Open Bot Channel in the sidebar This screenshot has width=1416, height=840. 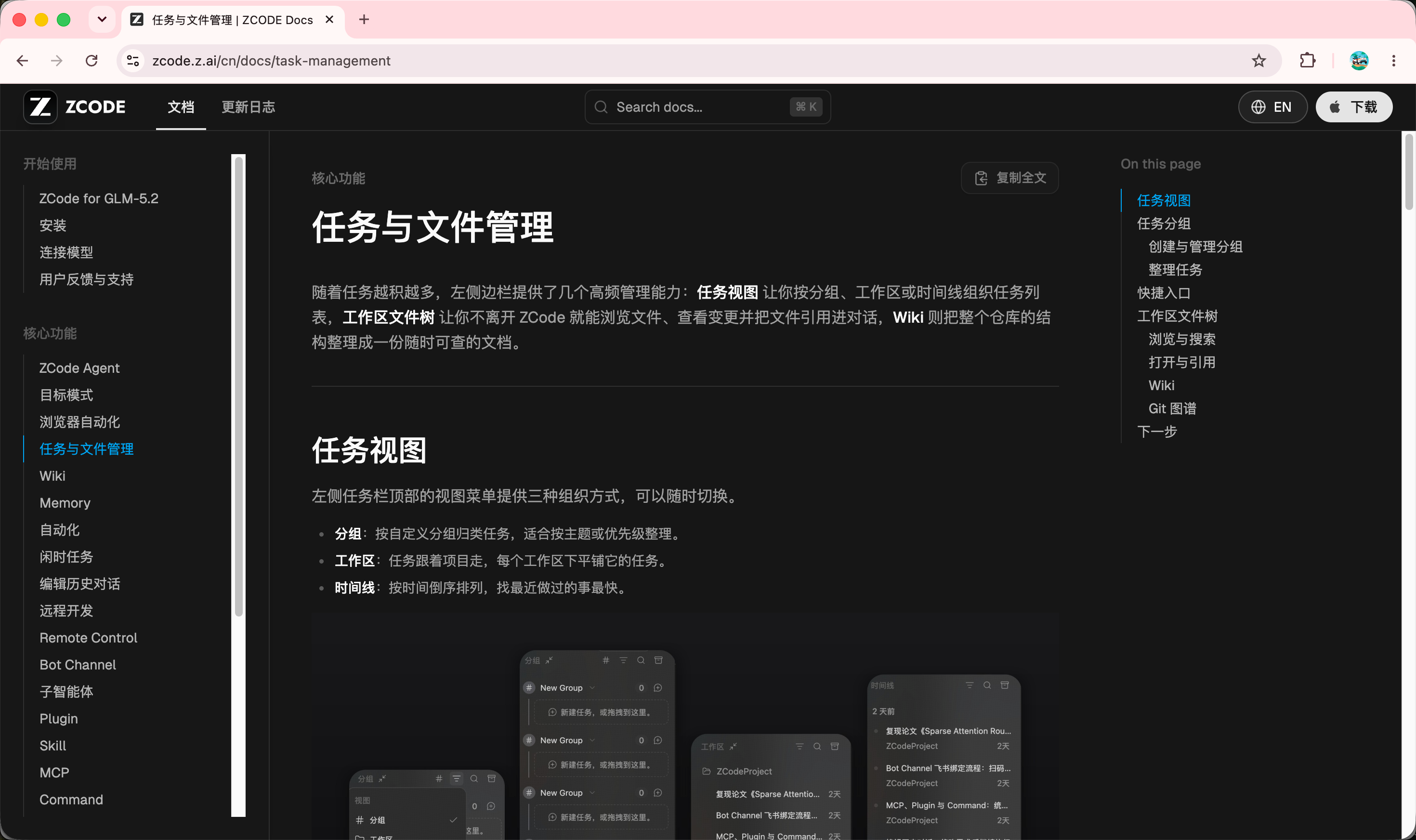point(78,665)
